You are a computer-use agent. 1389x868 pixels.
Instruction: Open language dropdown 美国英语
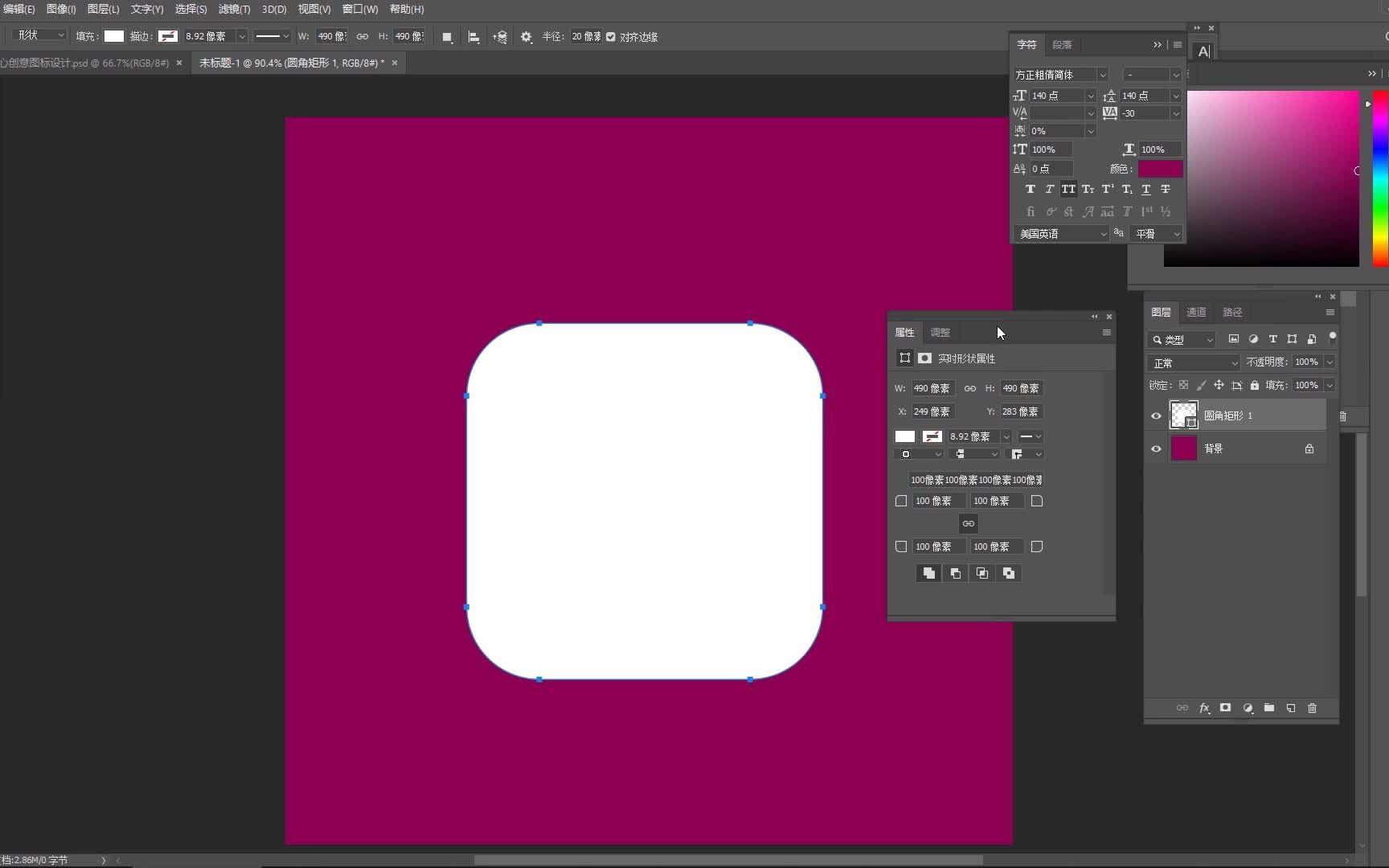pyautogui.click(x=1062, y=234)
